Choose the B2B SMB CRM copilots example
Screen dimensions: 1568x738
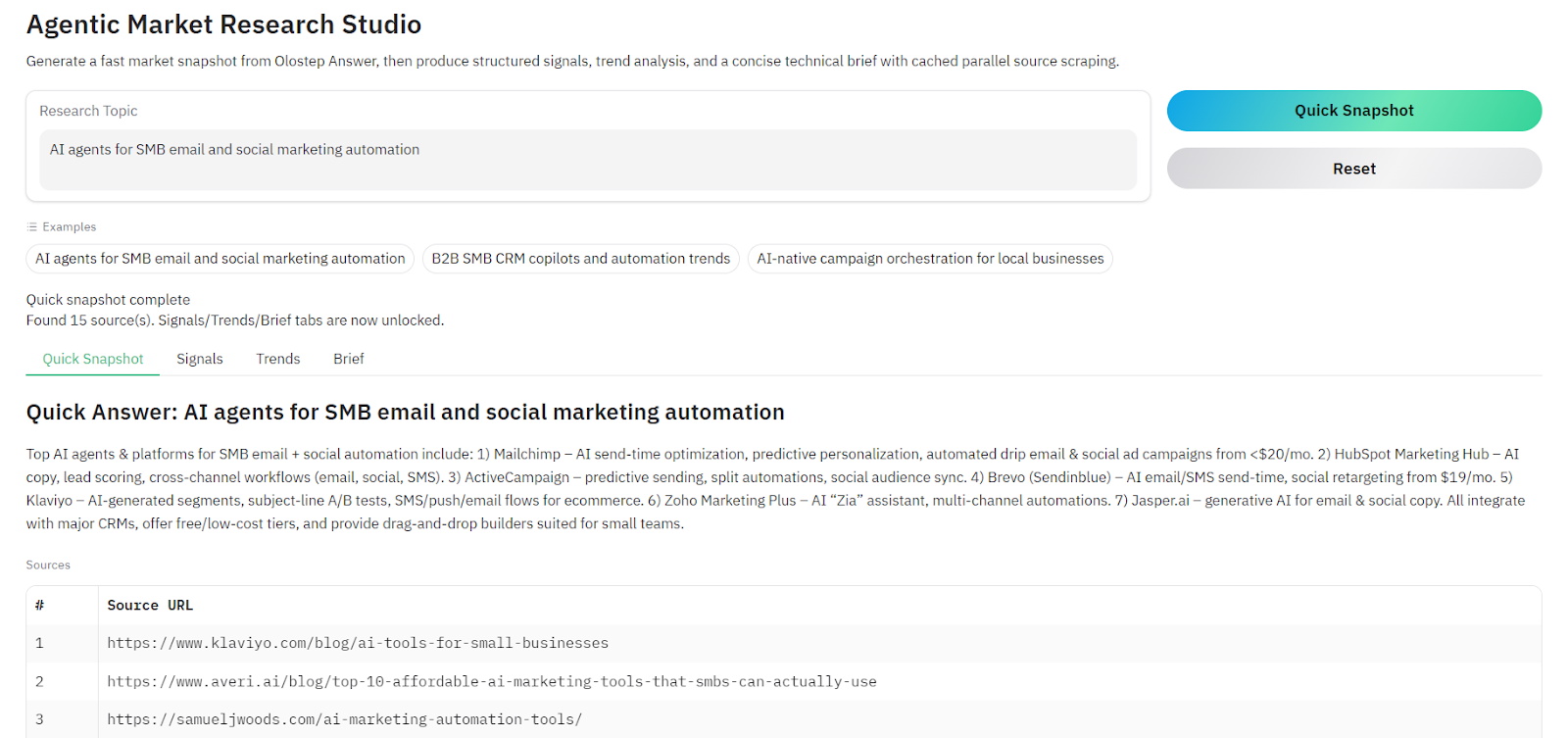[580, 259]
